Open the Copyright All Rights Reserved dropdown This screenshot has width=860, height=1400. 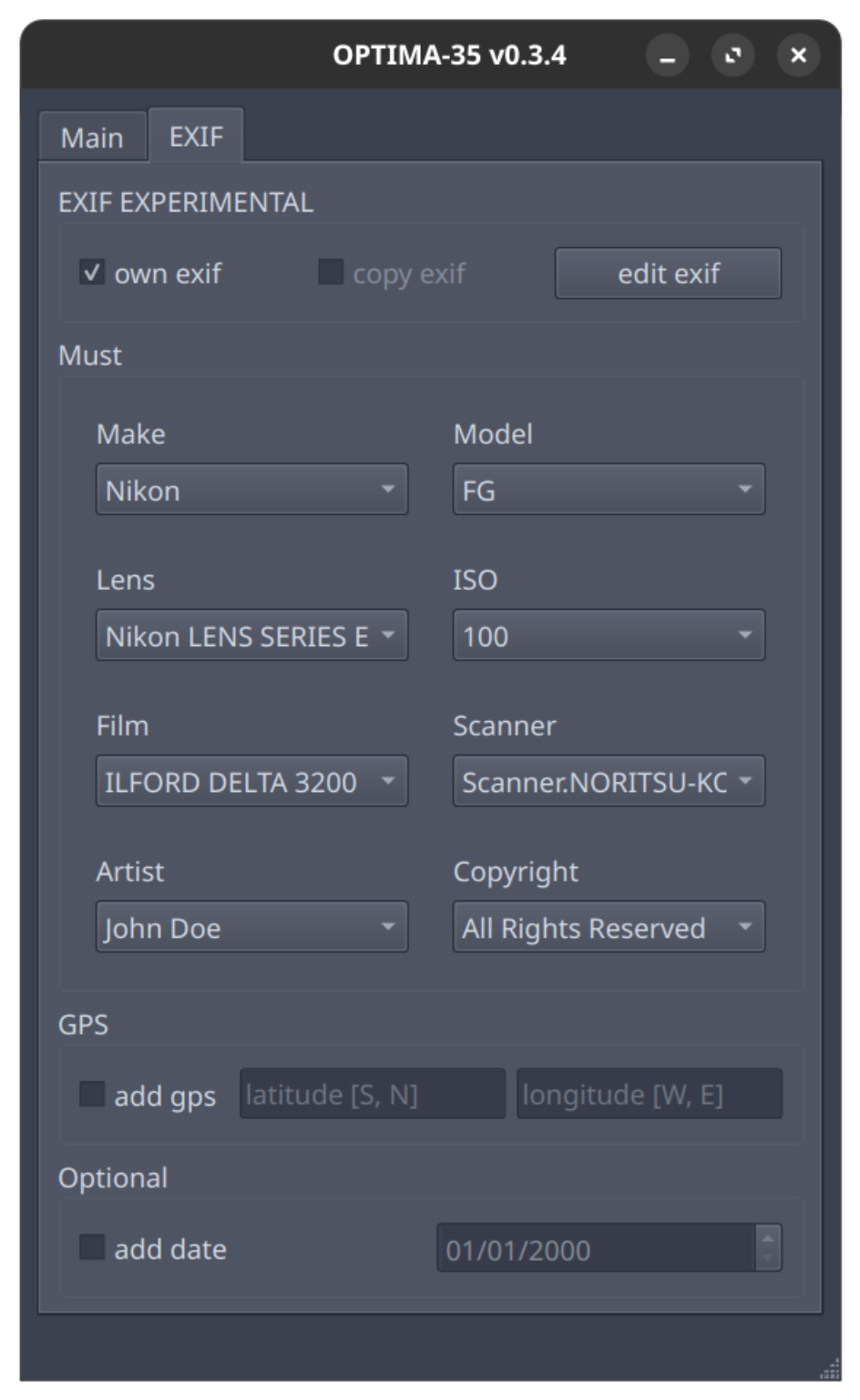(x=609, y=927)
